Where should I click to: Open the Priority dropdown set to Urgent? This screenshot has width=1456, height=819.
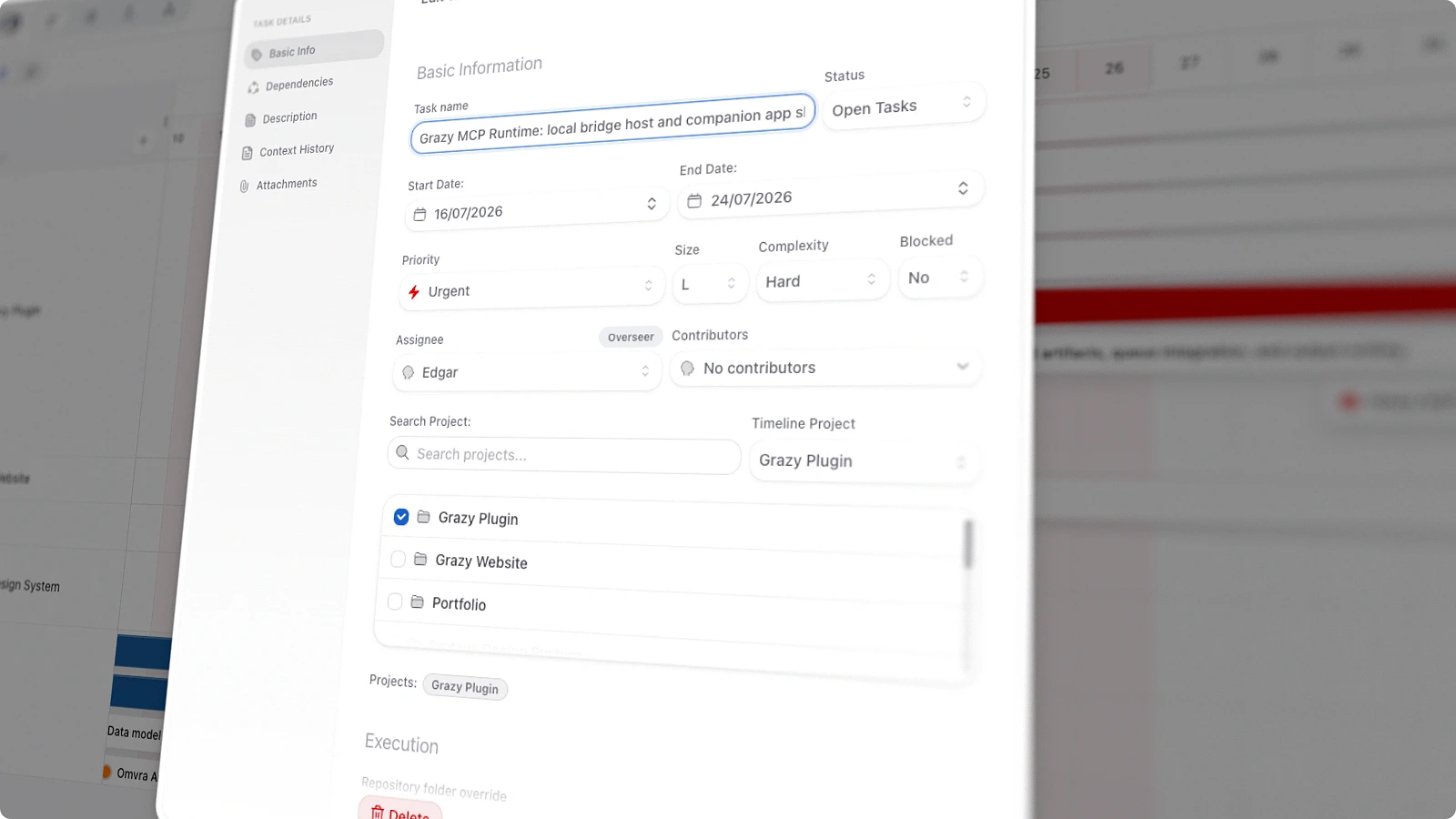pos(531,289)
